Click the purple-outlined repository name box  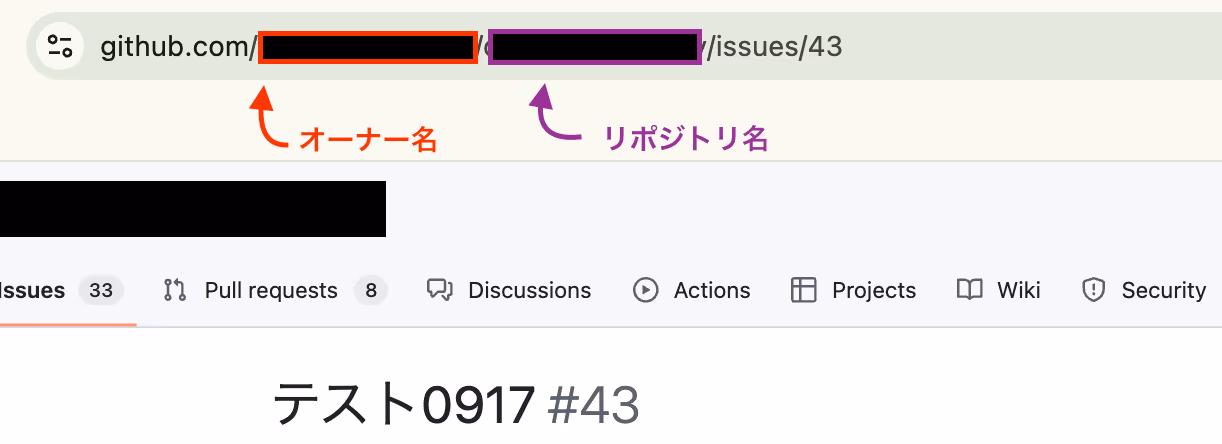point(595,47)
